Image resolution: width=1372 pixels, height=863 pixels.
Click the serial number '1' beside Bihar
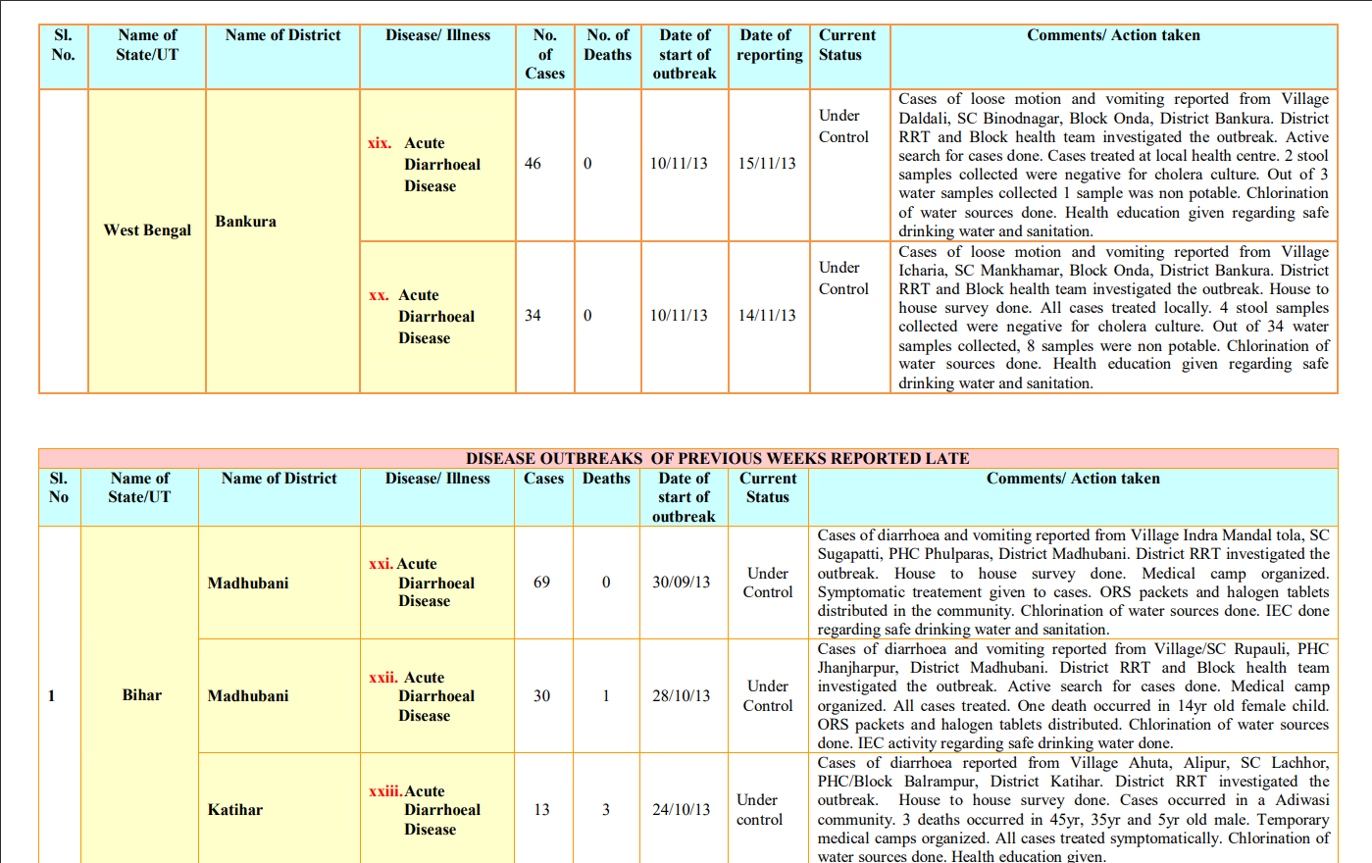pos(51,696)
